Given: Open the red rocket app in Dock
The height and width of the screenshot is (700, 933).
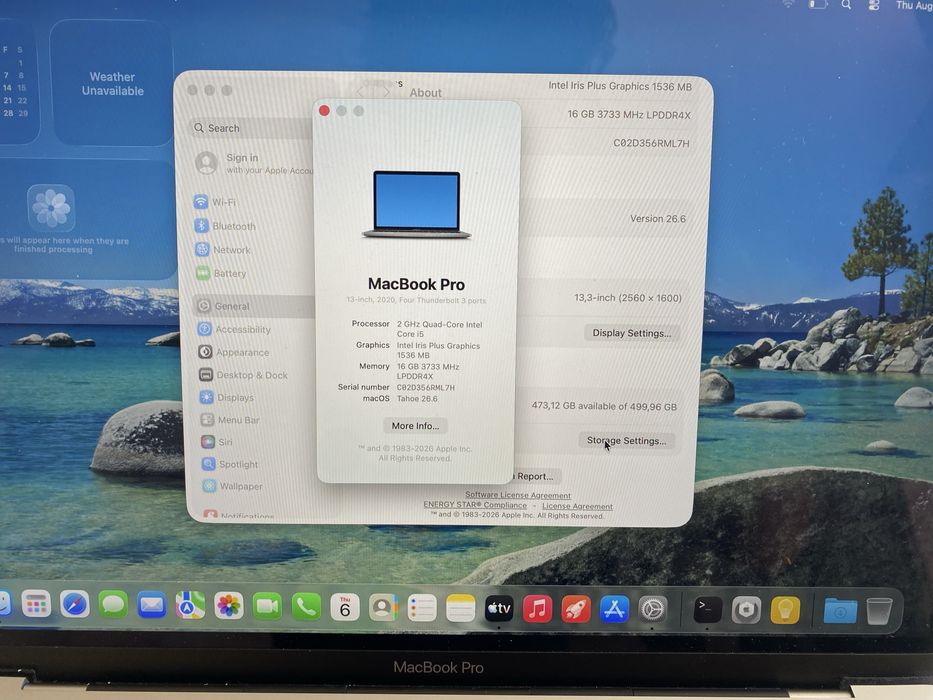Looking at the screenshot, I should tap(576, 610).
